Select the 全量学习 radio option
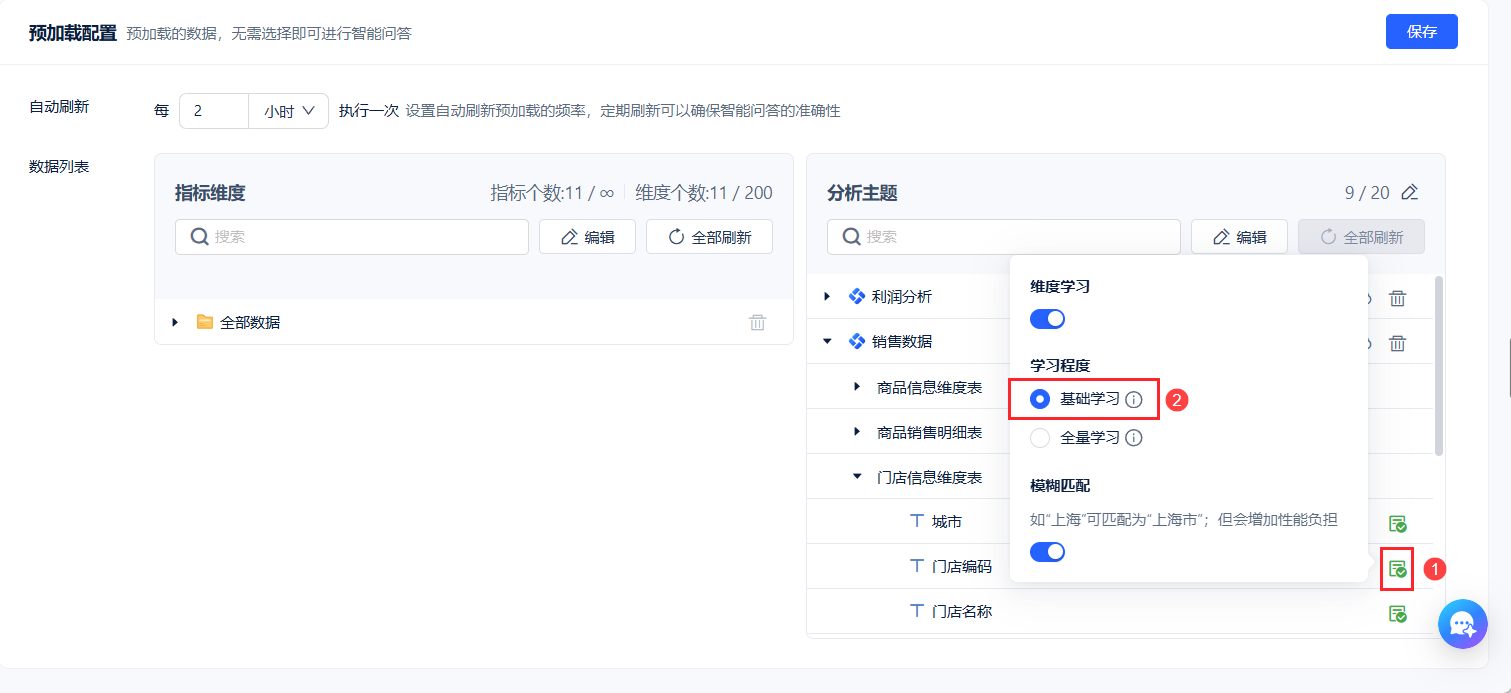Image resolution: width=1511 pixels, height=693 pixels. (1040, 438)
